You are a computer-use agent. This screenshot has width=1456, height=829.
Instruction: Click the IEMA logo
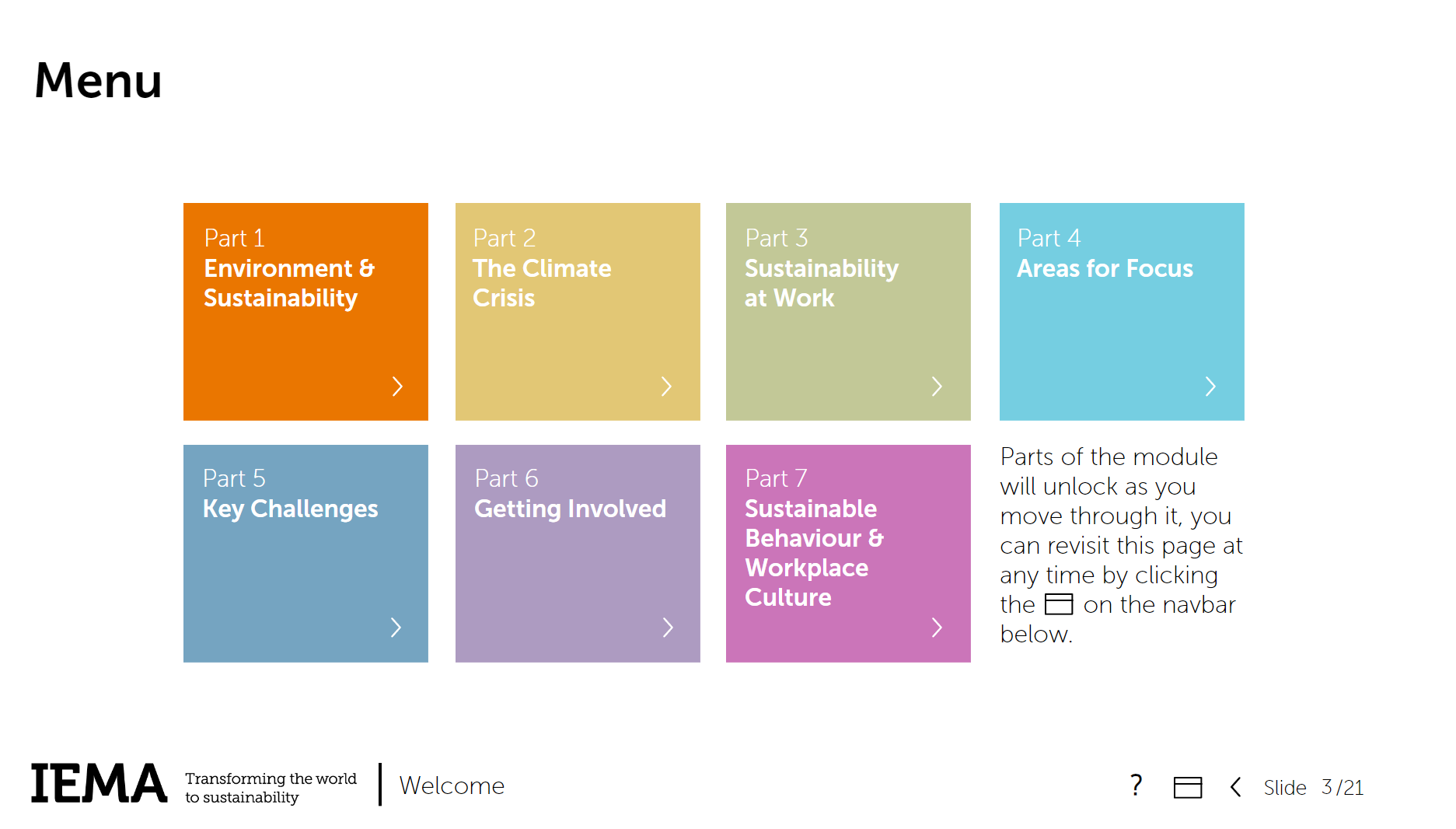99,784
